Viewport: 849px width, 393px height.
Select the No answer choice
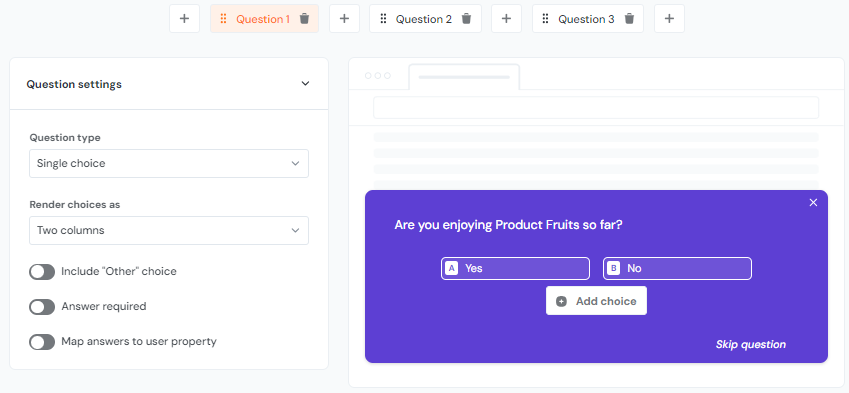coord(677,268)
